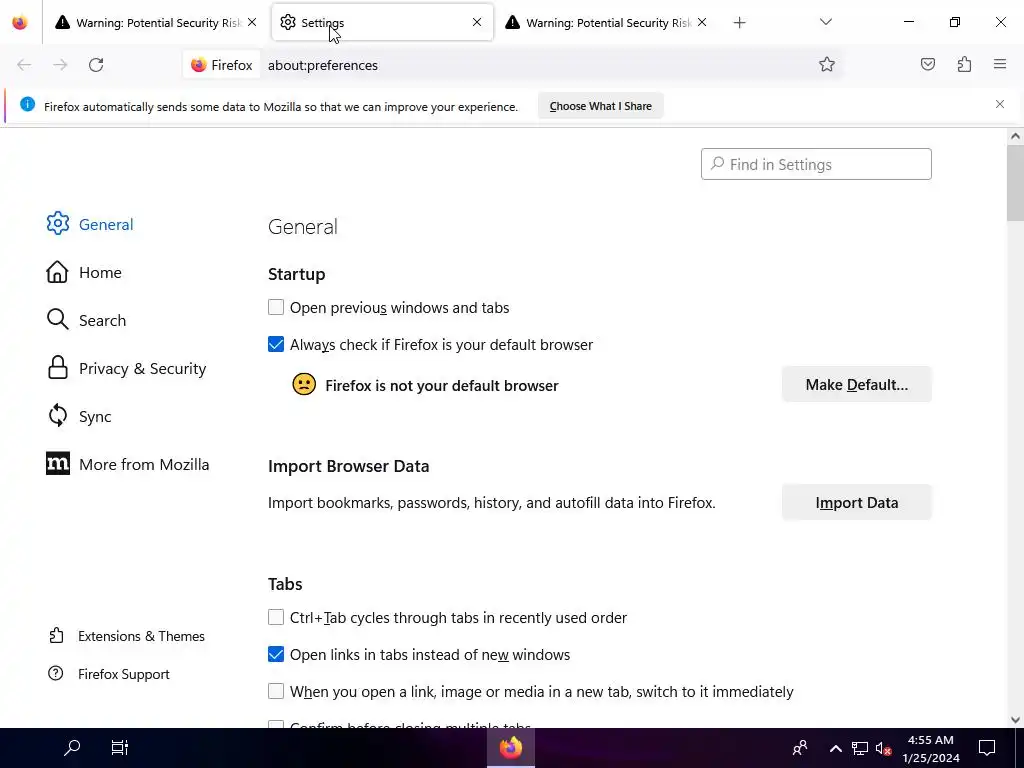
Task: Click the info icon in notification bar
Action: pos(27,104)
